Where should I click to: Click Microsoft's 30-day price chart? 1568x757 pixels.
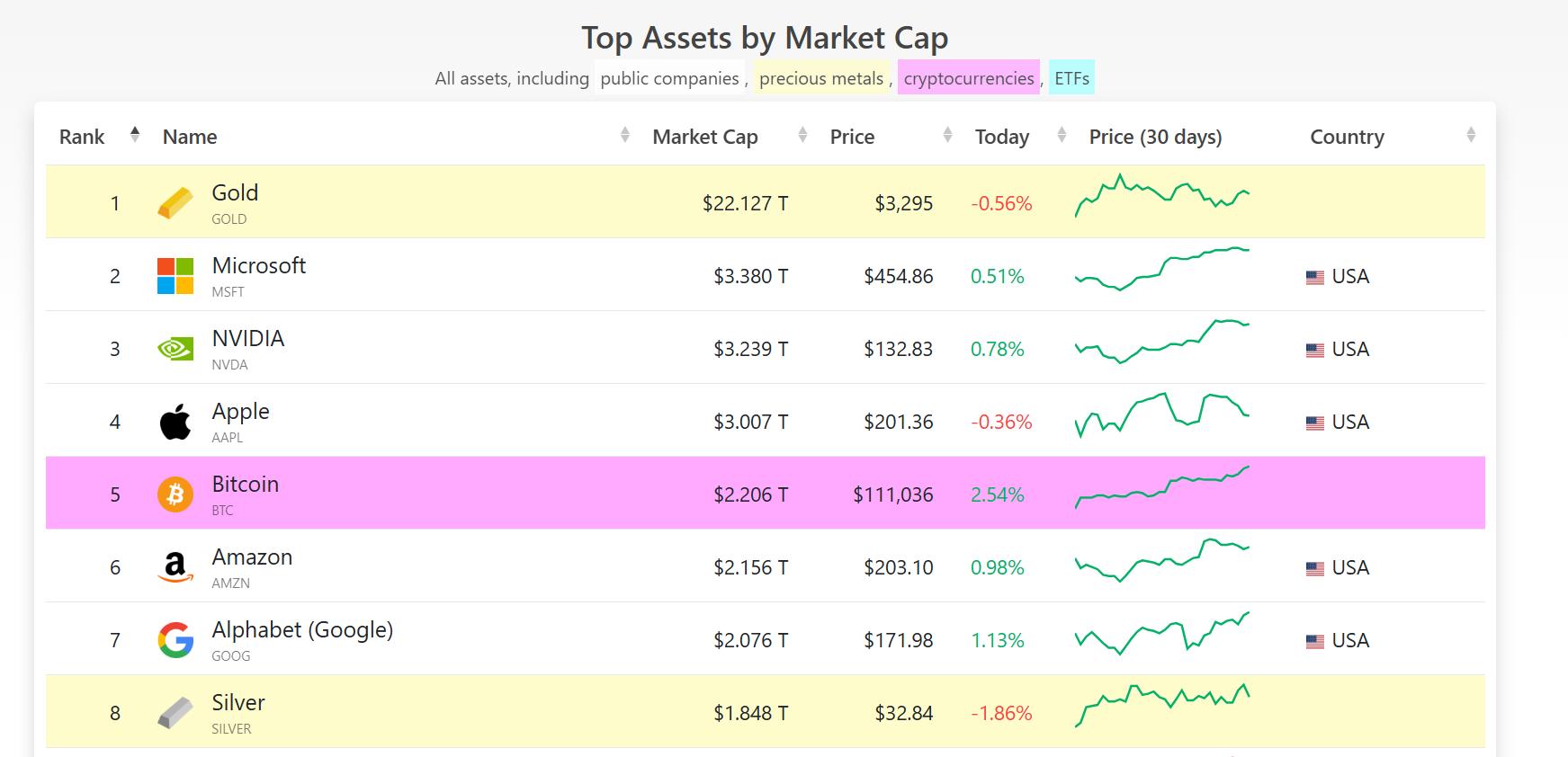pos(1162,269)
